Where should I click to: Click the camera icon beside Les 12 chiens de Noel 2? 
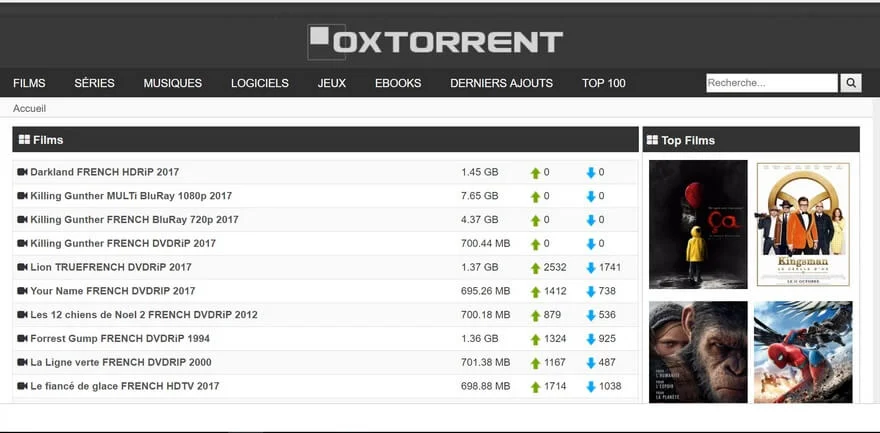coord(22,315)
